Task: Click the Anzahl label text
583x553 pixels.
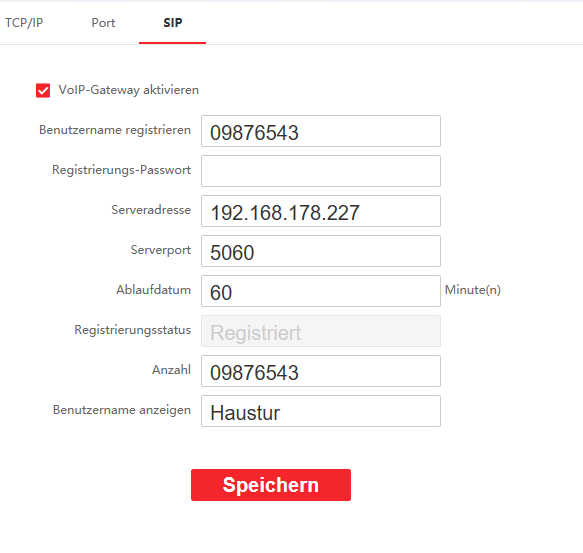Action: 171,370
